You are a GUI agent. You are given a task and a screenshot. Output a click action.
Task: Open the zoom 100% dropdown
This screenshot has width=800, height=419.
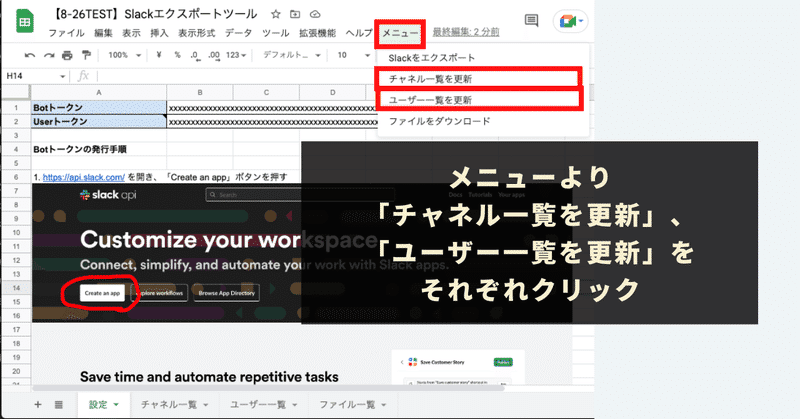pos(124,55)
